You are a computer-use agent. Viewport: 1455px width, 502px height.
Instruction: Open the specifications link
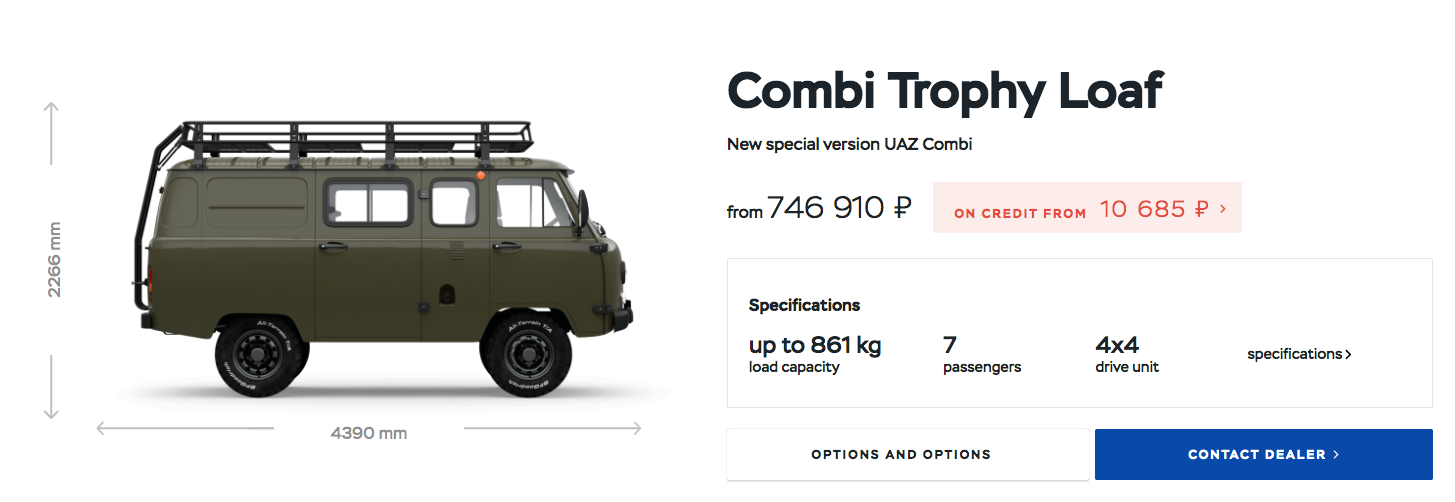1294,354
